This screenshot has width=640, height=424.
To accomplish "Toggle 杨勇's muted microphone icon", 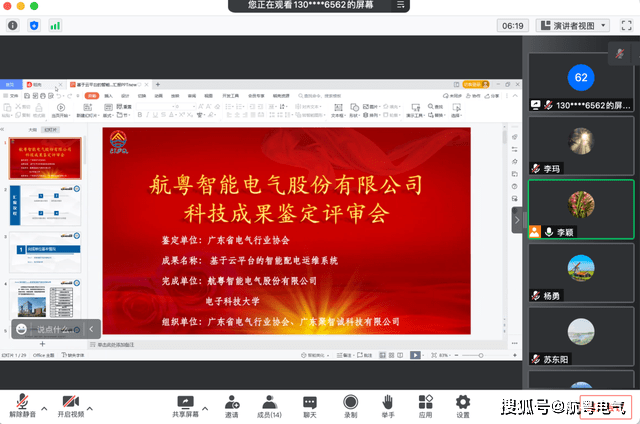I will [536, 295].
